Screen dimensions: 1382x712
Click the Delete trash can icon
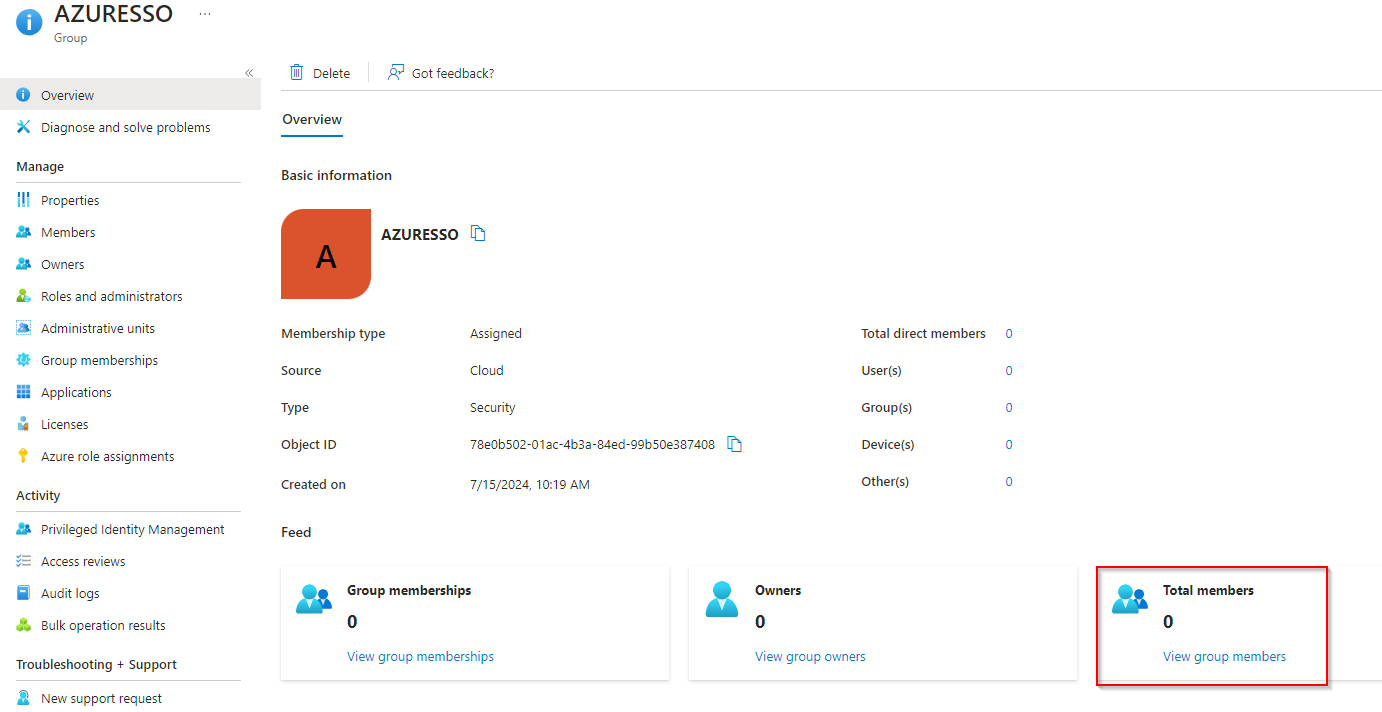tap(296, 72)
